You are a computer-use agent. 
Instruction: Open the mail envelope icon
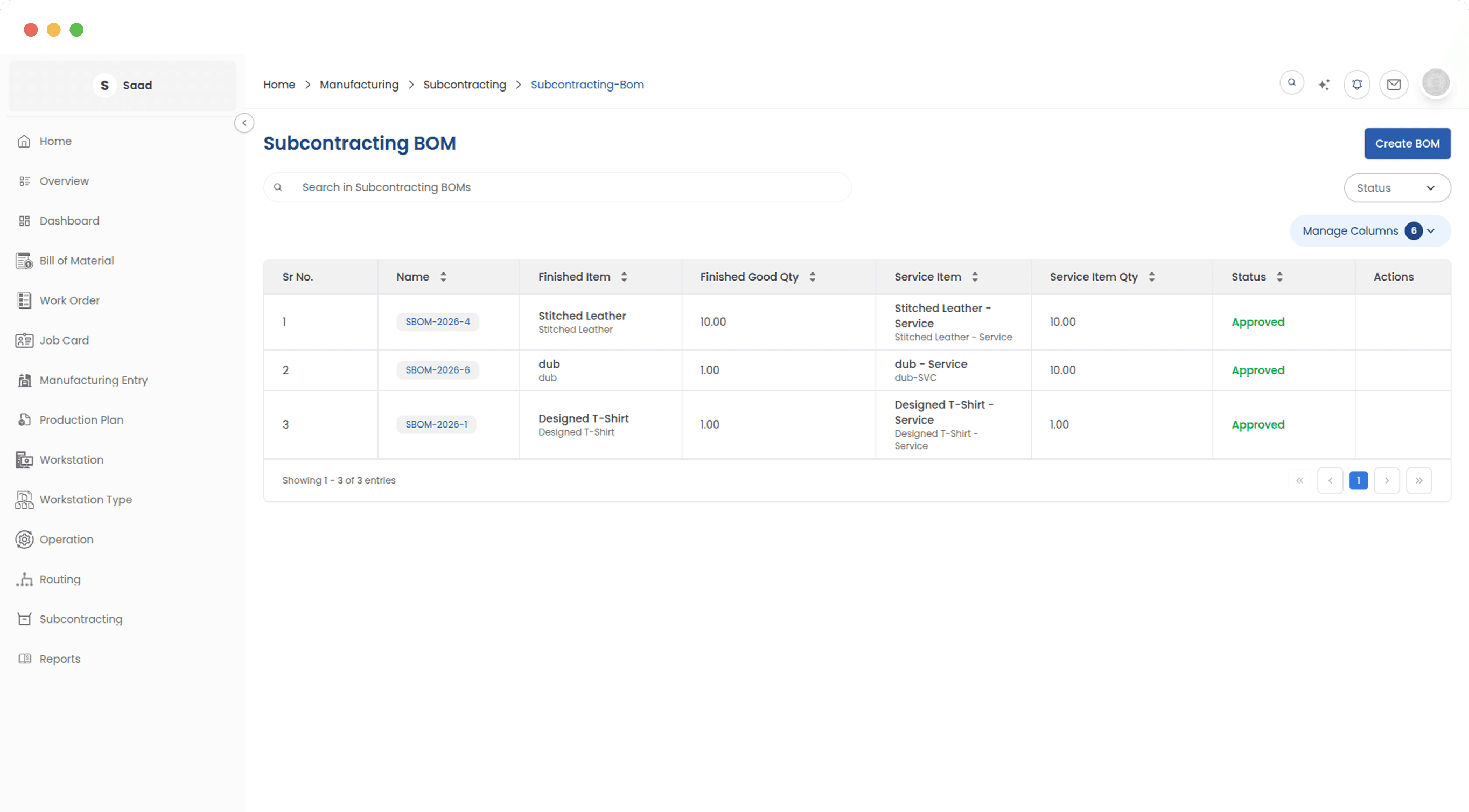(1393, 85)
